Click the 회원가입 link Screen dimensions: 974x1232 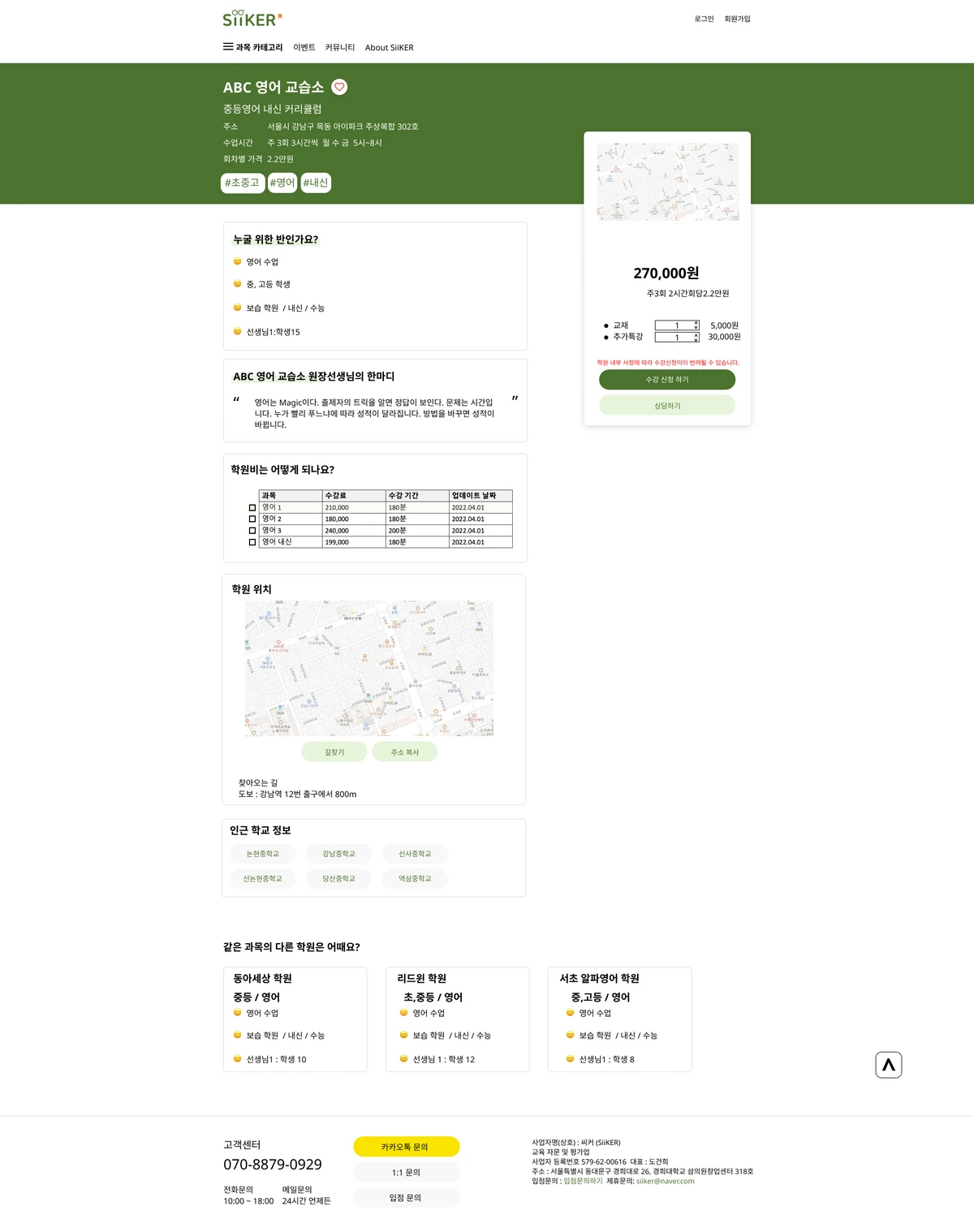pos(738,19)
